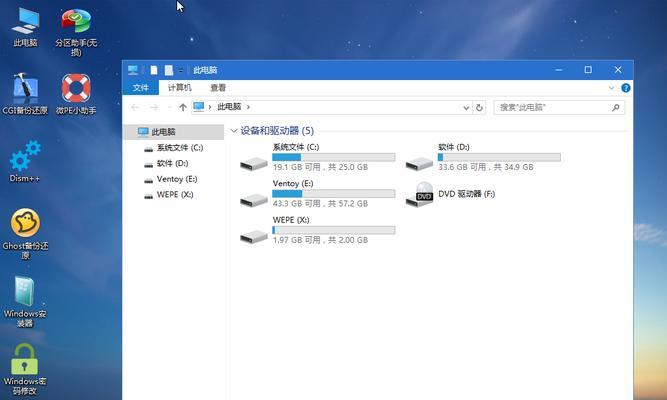This screenshot has width=667, height=400.
Task: Click the chevron before 此电脑 in address bar
Action: [210, 107]
